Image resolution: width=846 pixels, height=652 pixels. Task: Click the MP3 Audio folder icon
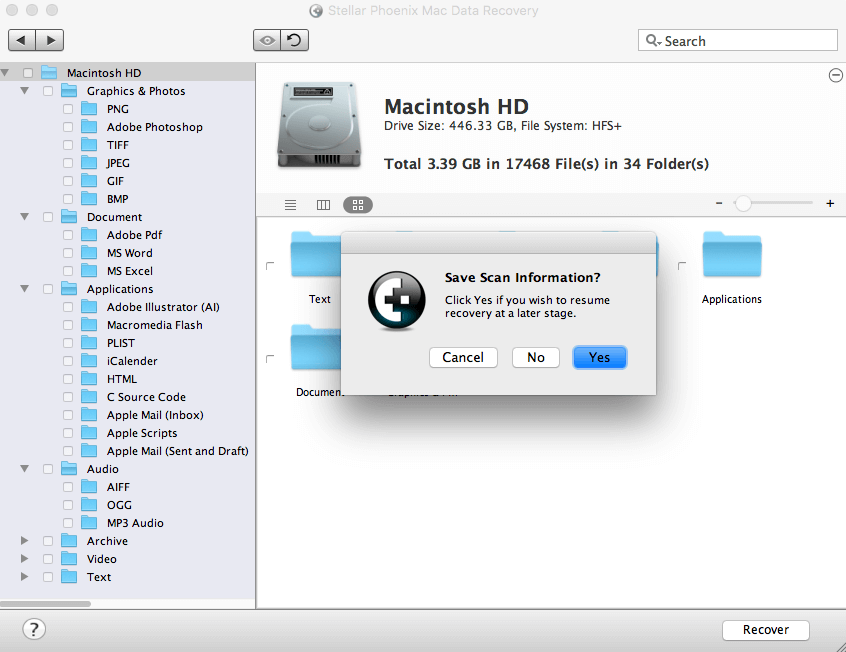(x=89, y=523)
